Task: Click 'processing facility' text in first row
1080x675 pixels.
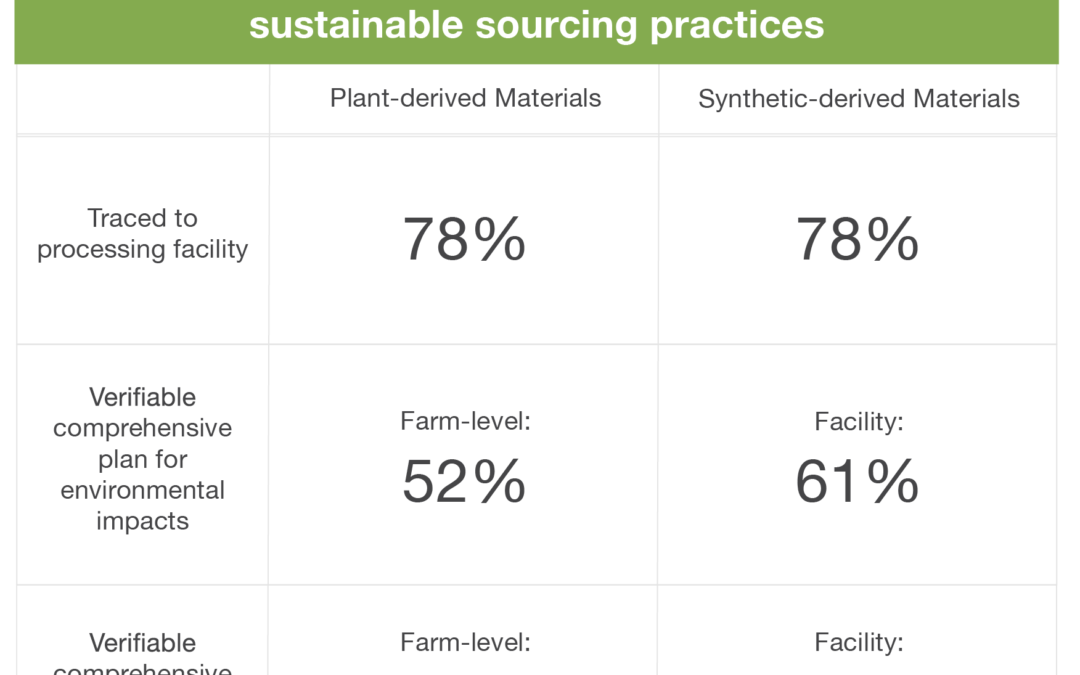Action: point(143,249)
